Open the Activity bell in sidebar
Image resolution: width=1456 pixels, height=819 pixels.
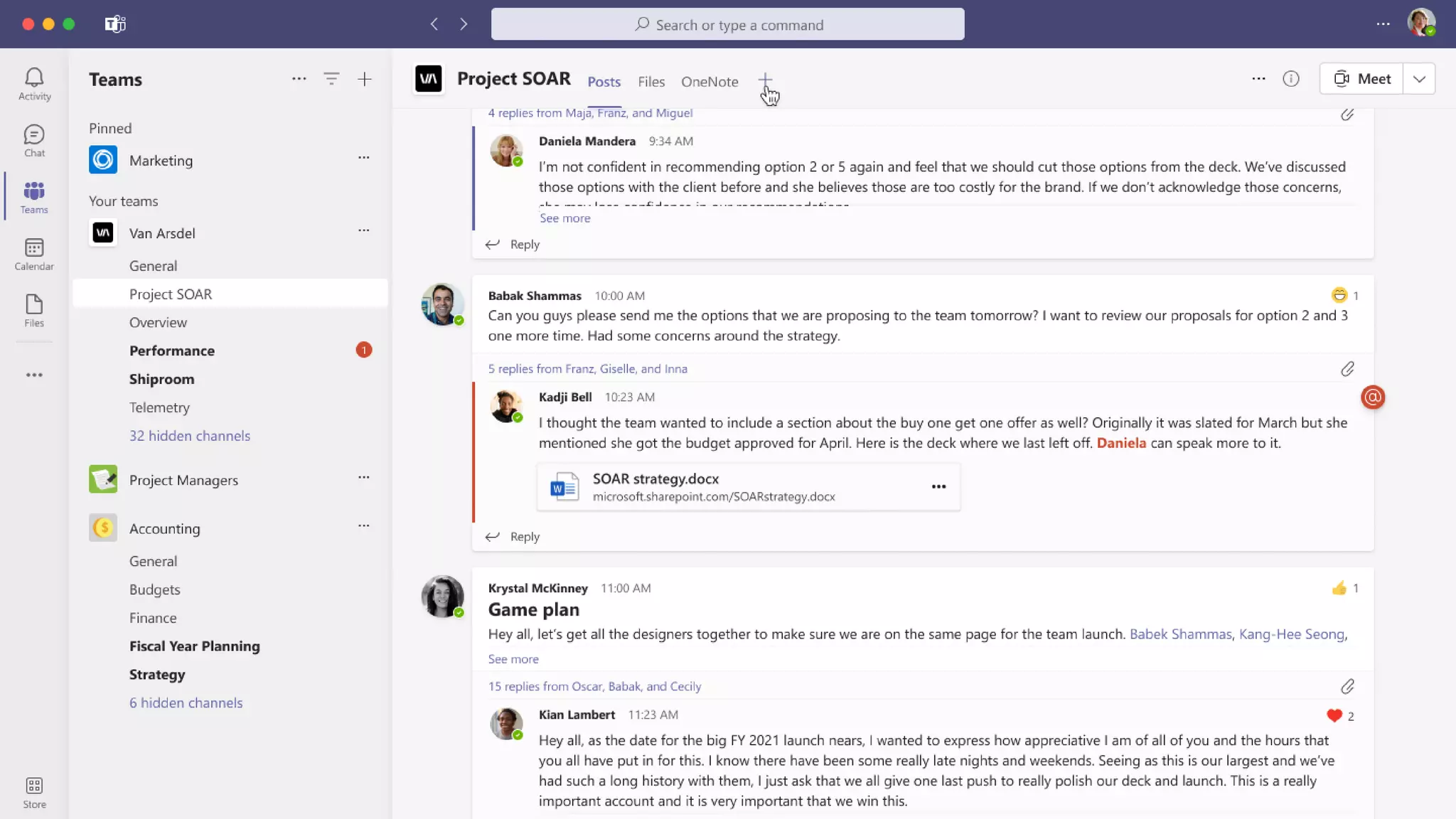pyautogui.click(x=34, y=83)
